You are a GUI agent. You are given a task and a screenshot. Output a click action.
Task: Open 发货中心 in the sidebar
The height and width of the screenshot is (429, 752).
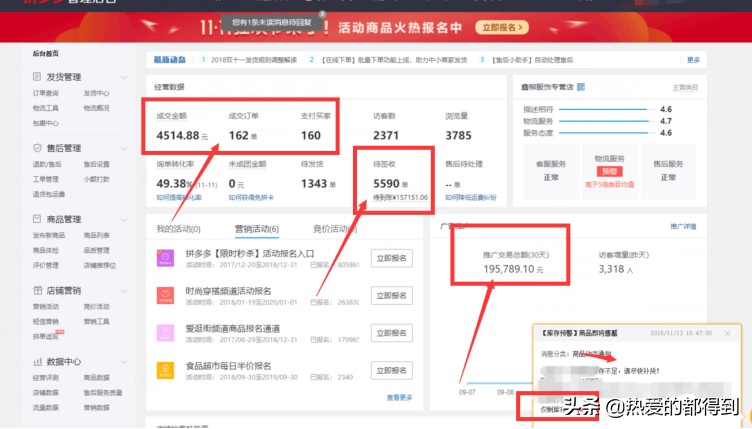[96, 93]
